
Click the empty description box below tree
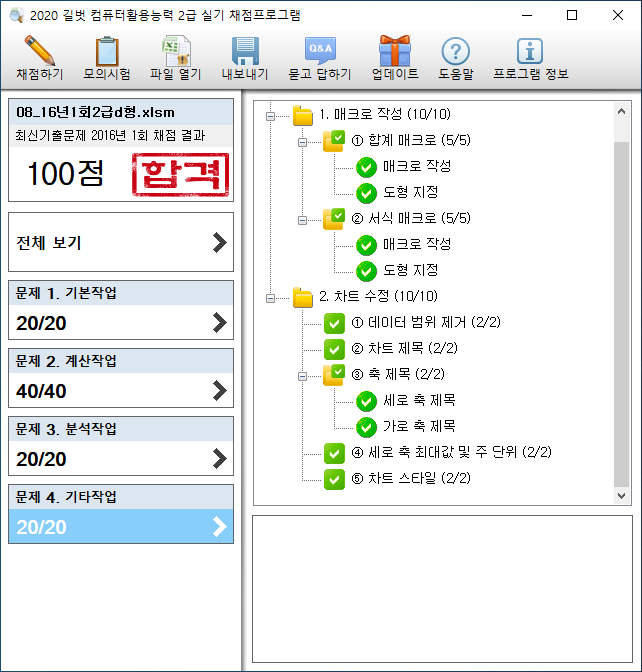tap(442, 589)
